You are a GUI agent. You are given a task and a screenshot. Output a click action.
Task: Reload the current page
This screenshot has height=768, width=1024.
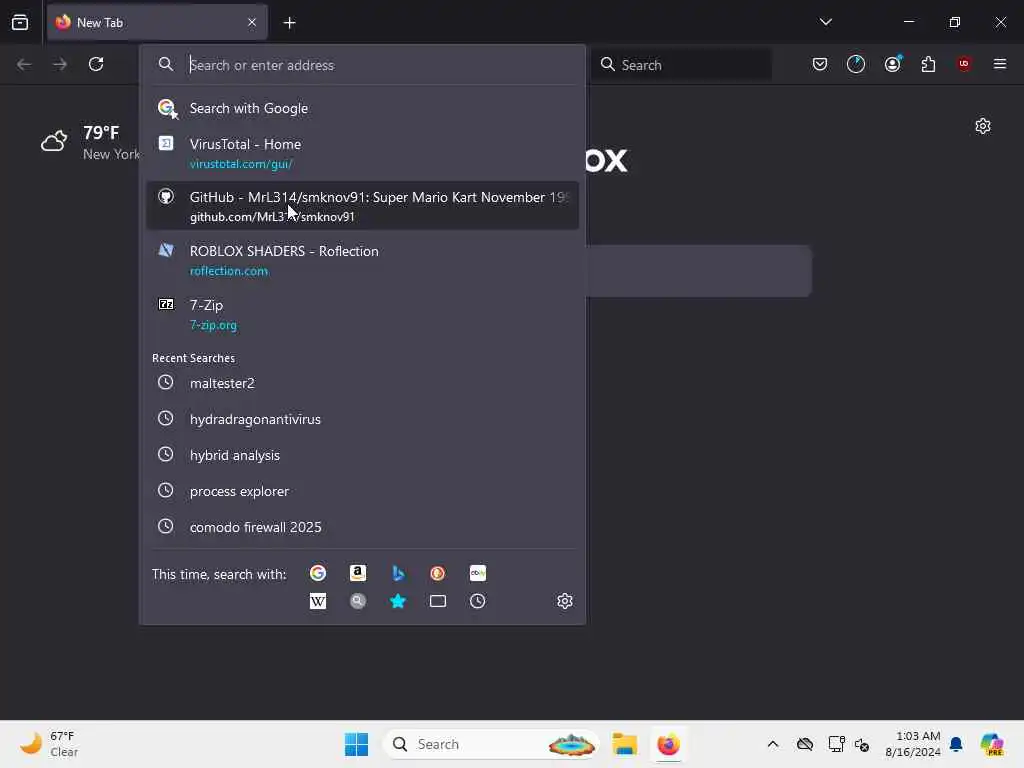pos(96,64)
